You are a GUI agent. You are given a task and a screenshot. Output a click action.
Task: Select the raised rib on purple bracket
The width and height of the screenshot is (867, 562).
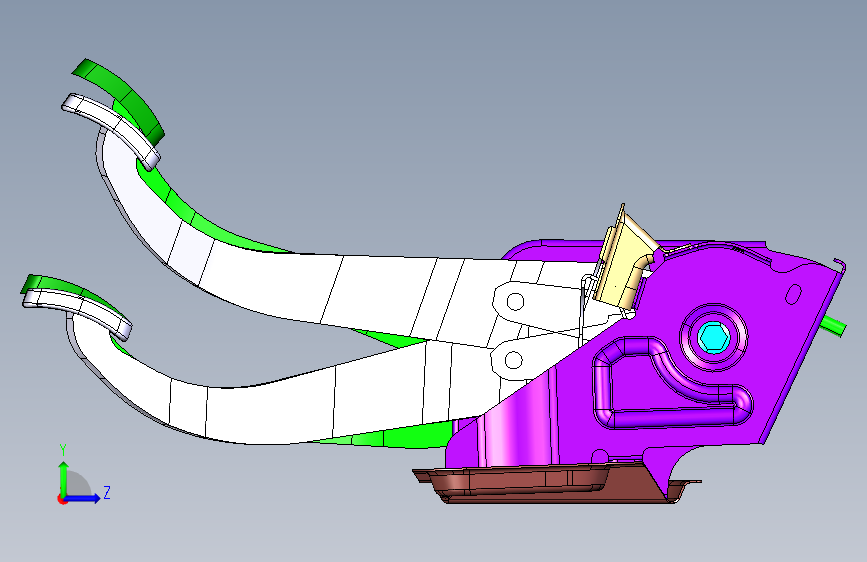click(x=672, y=383)
